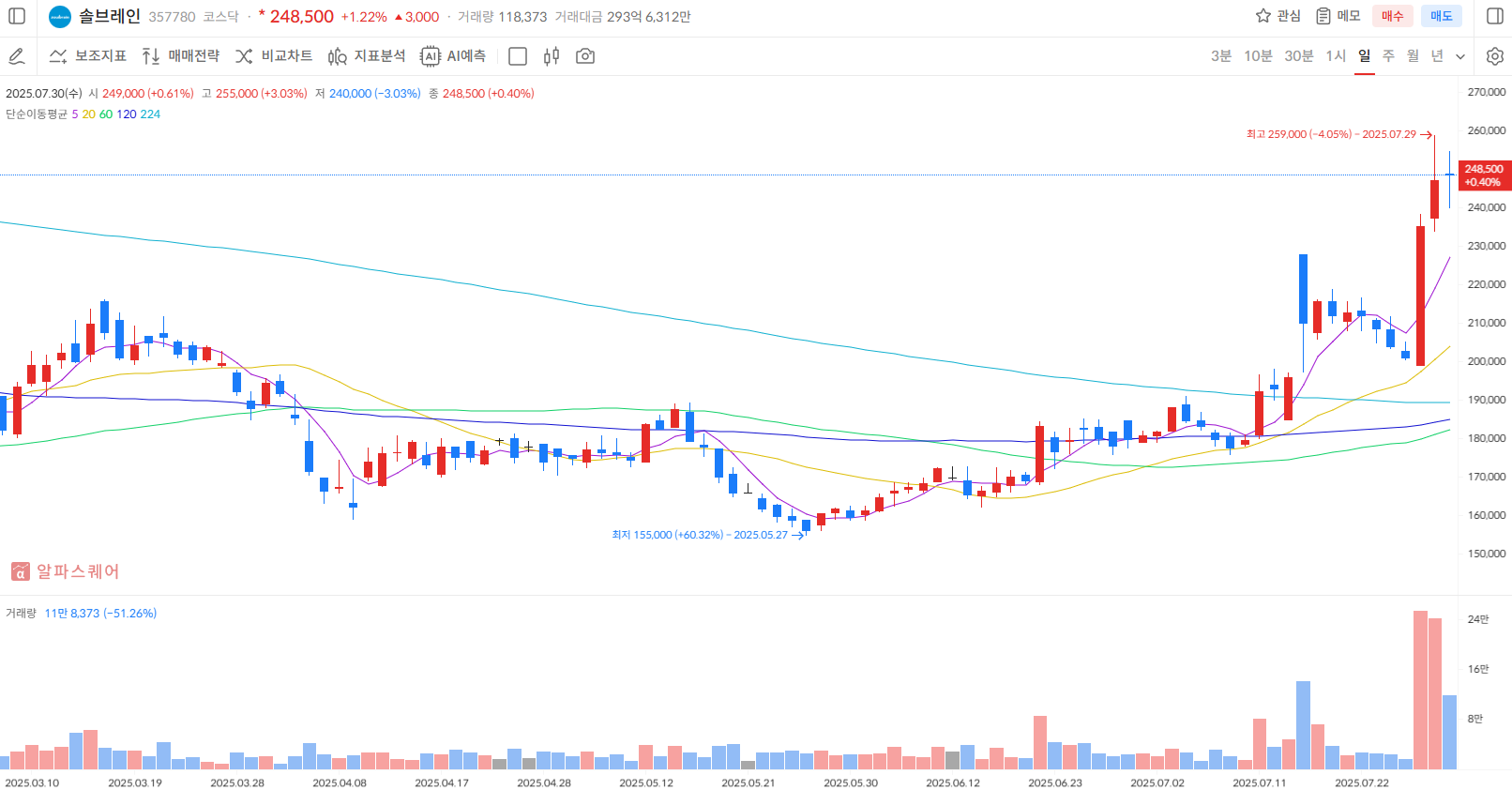Change candlestick chart type icon
This screenshot has width=1512, height=790.
(x=552, y=56)
